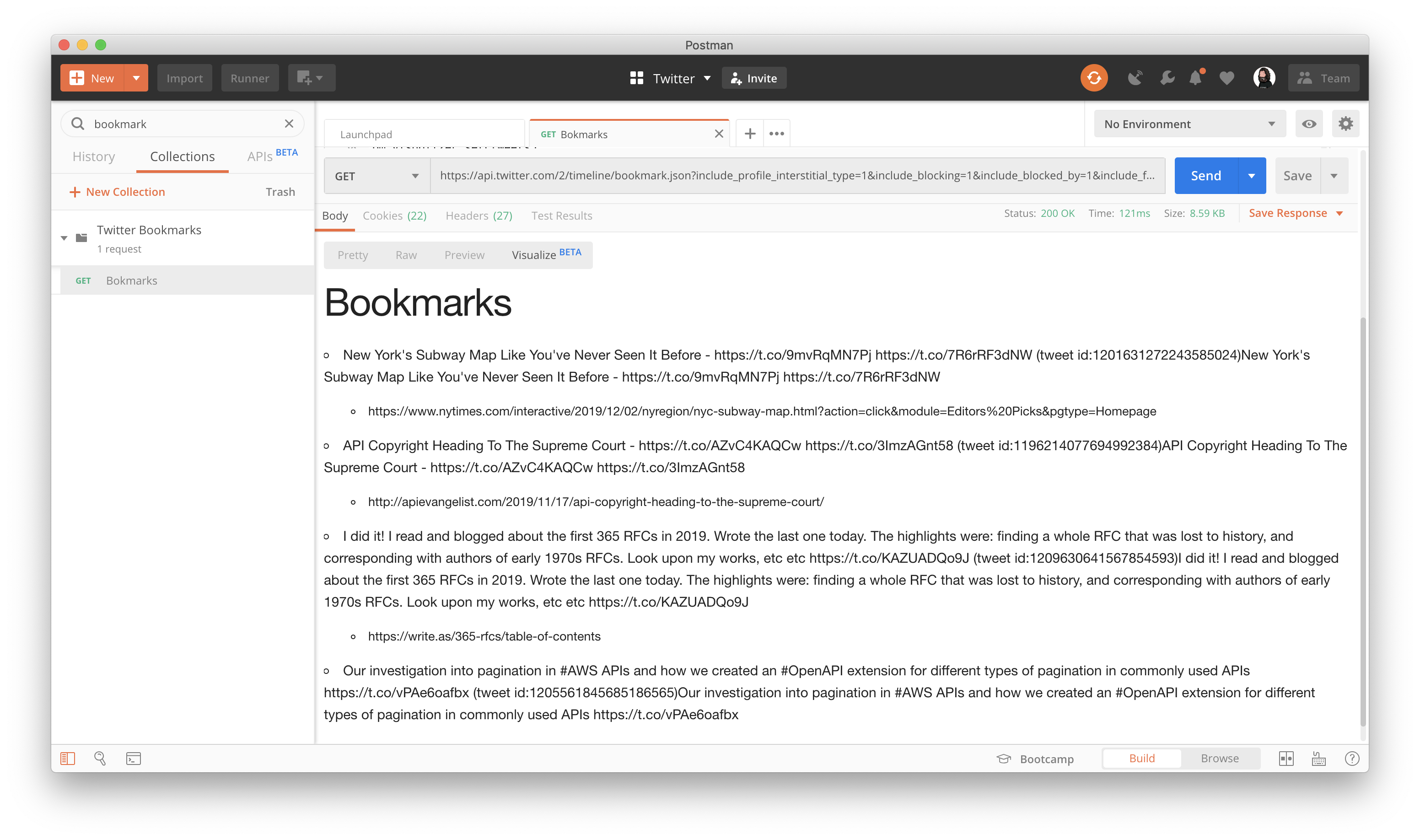The width and height of the screenshot is (1420, 840).
Task: Click the magnifier icon in sidebar search
Action: point(77,124)
